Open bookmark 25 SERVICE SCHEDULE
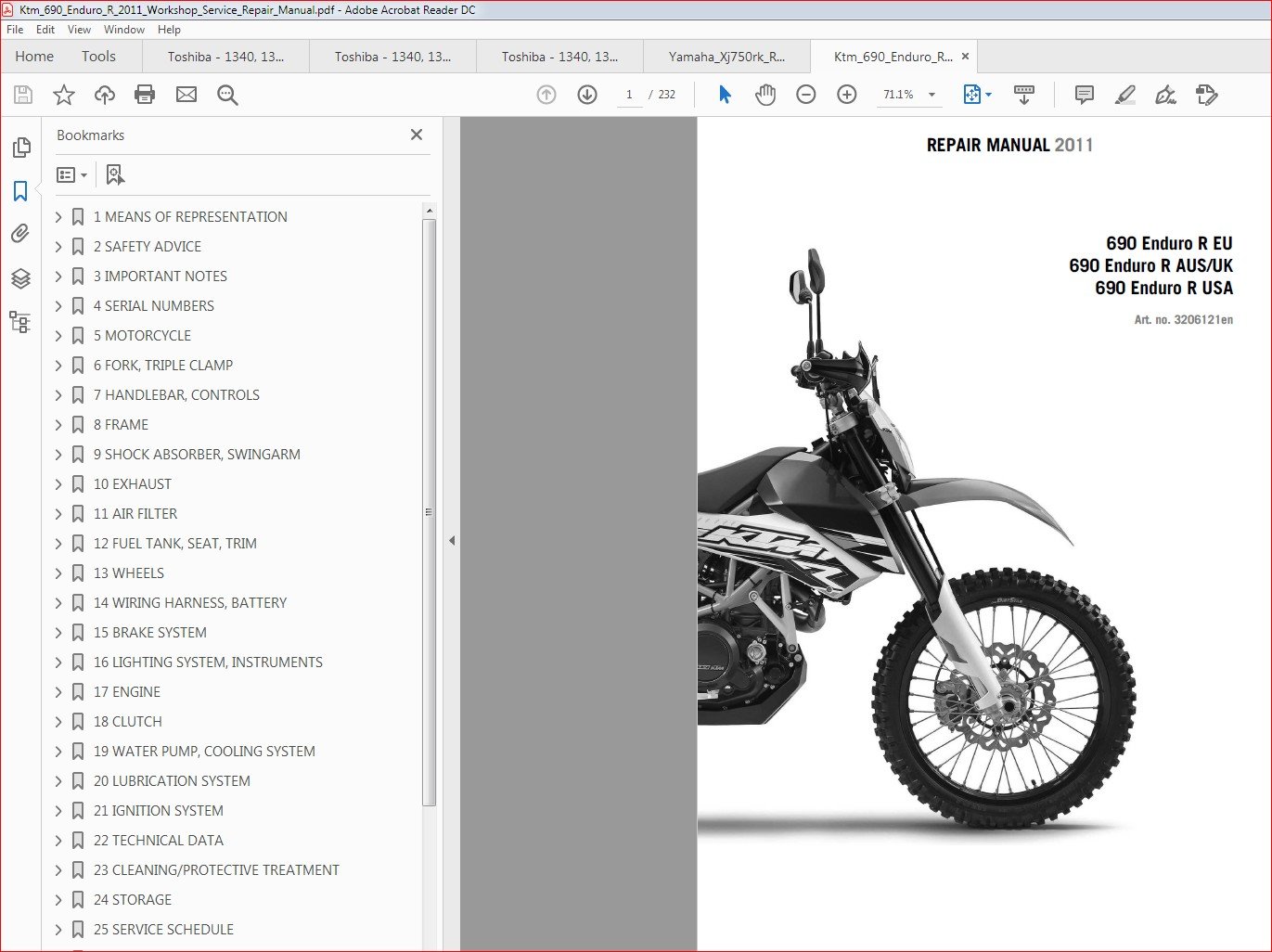1272x952 pixels. 163,930
